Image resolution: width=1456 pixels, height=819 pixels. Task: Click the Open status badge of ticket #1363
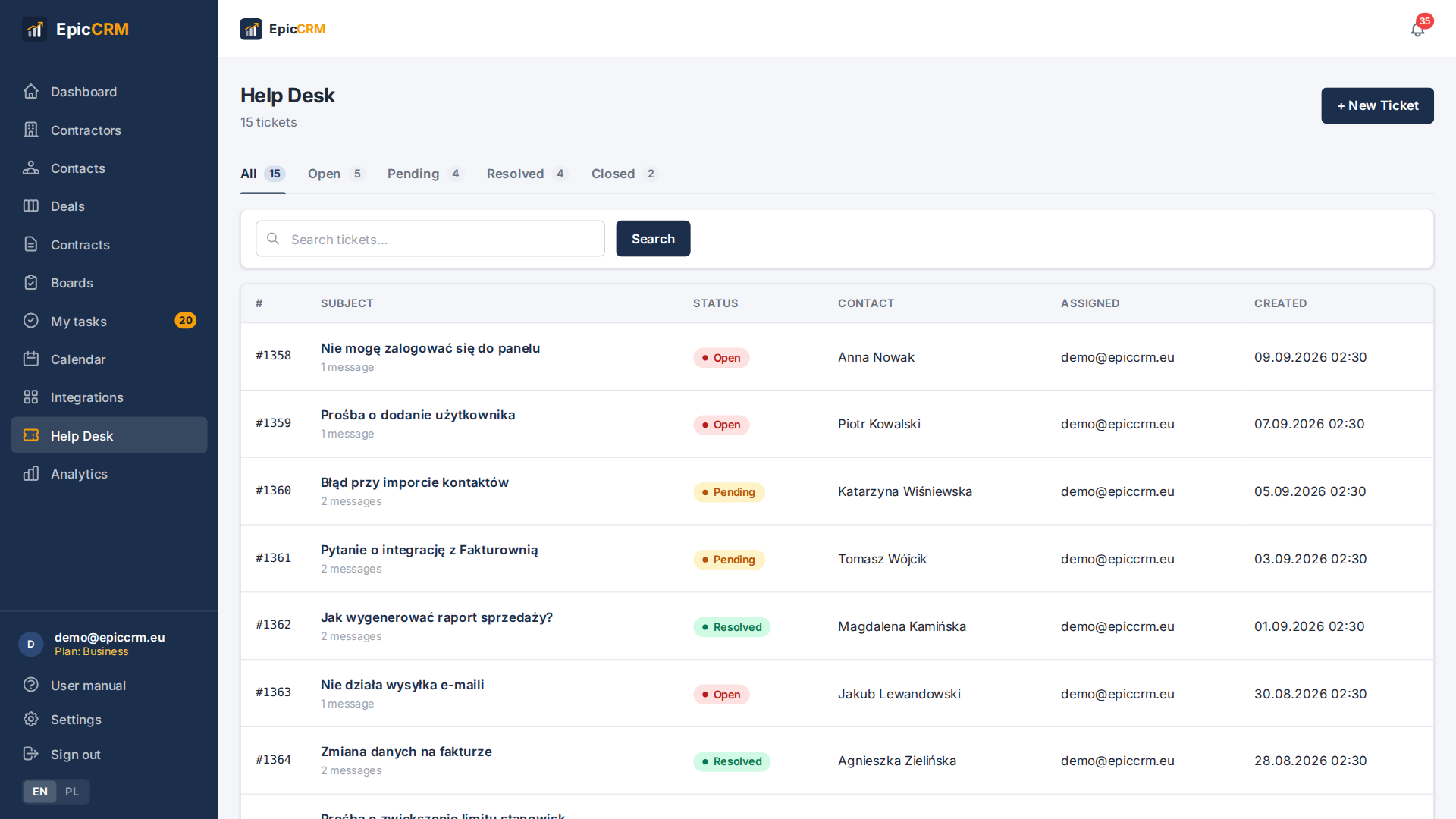(x=721, y=695)
